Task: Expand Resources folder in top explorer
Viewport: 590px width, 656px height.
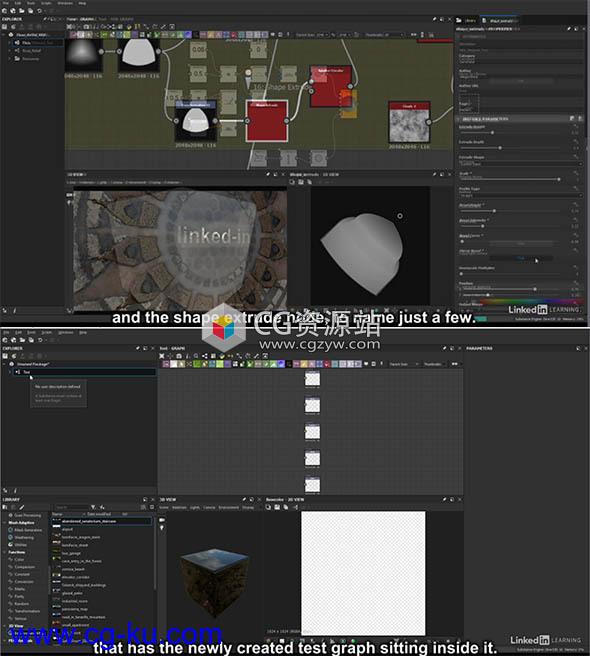Action: tap(10, 59)
